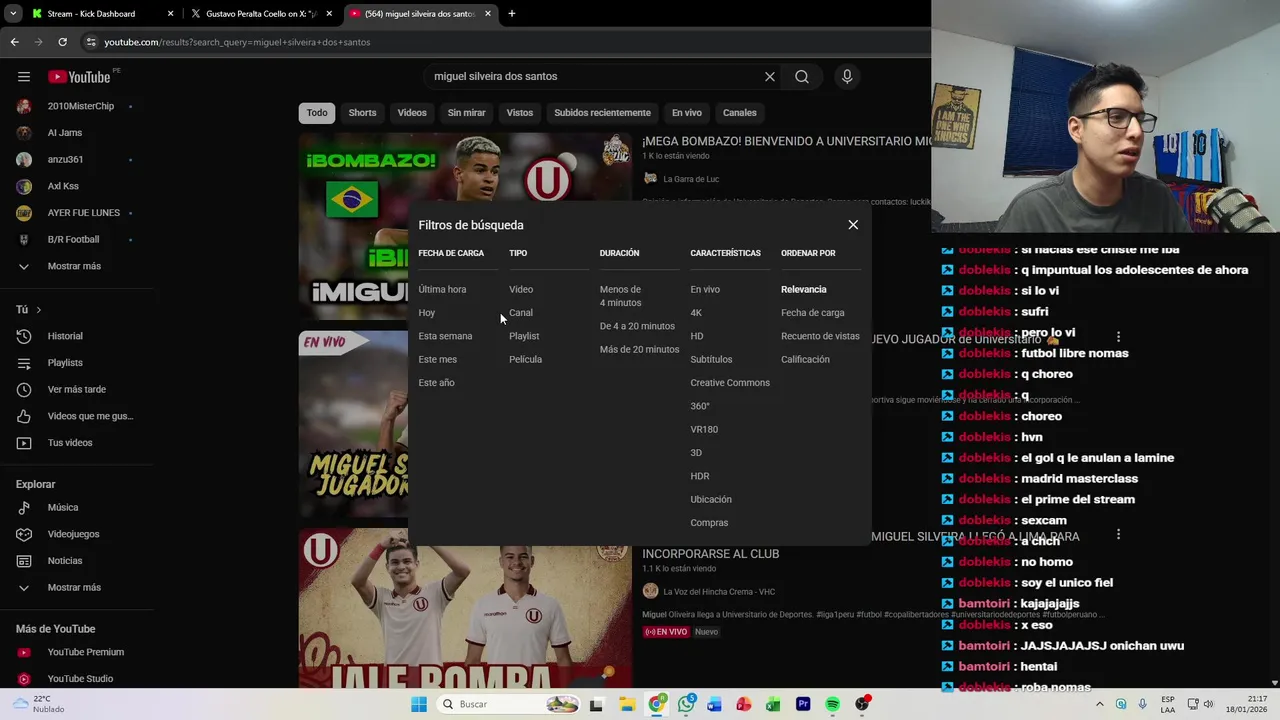
Task: Select the Subidos recientemente chip
Action: click(602, 113)
